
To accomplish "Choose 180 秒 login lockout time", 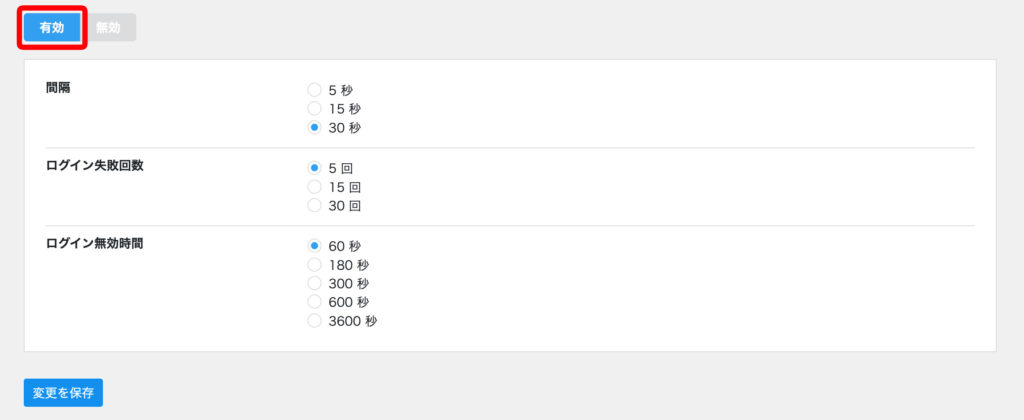I will coord(314,265).
